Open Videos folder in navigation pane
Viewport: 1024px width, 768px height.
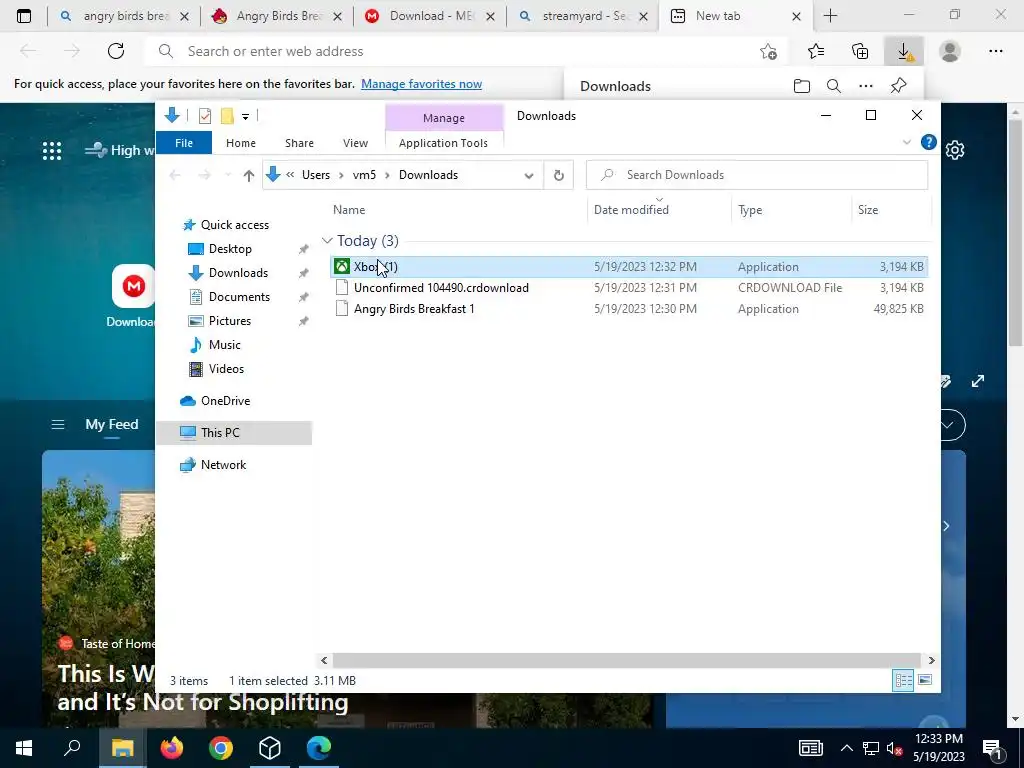point(226,369)
